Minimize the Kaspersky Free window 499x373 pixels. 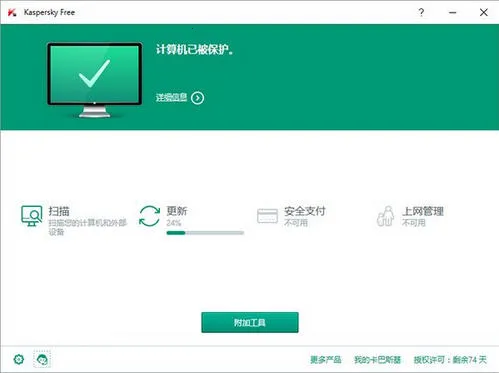pos(452,13)
